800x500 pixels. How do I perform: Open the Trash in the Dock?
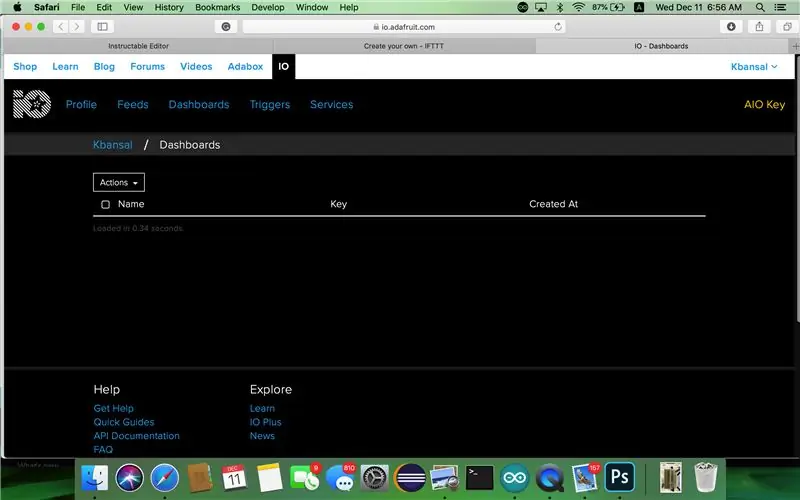[x=706, y=478]
